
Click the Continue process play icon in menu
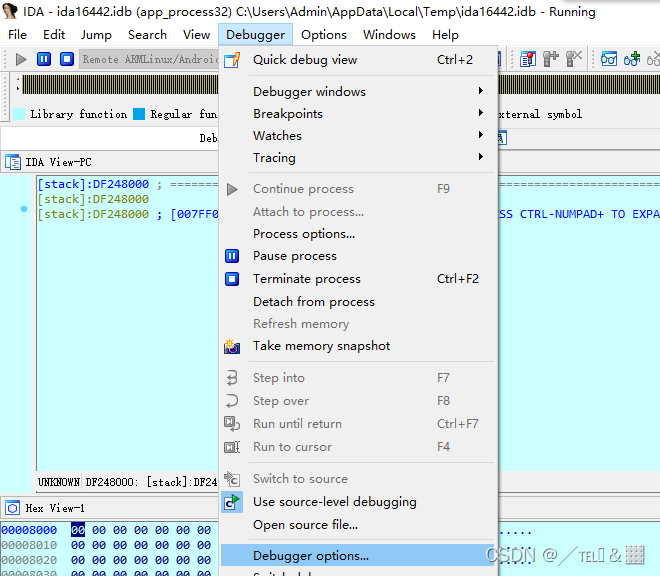[232, 189]
